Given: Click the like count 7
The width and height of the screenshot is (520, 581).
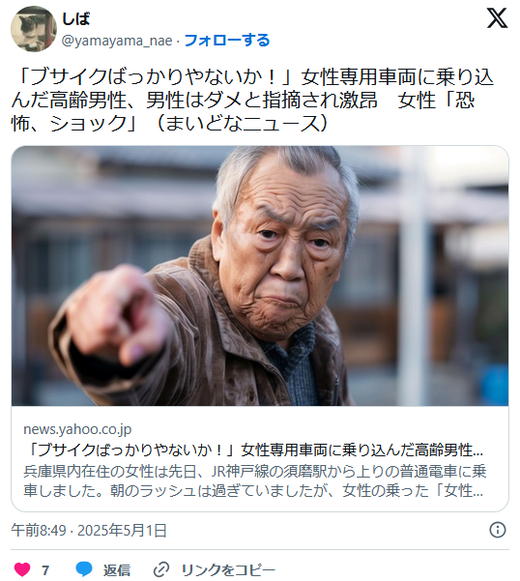Looking at the screenshot, I should pyautogui.click(x=45, y=570).
